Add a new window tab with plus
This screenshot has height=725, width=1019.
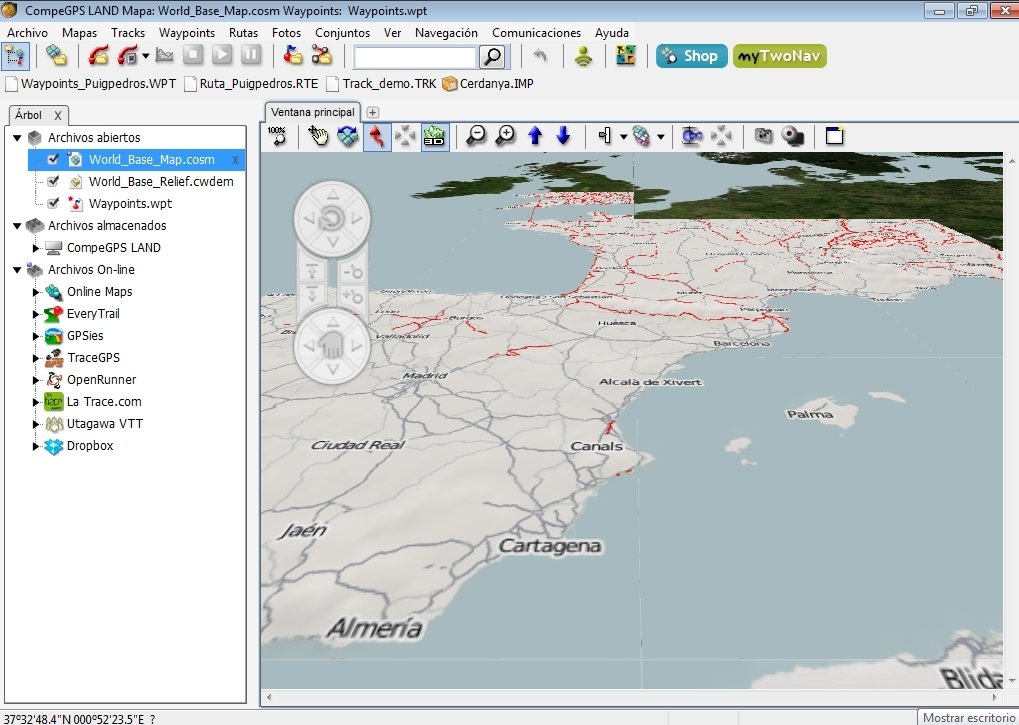(x=372, y=112)
